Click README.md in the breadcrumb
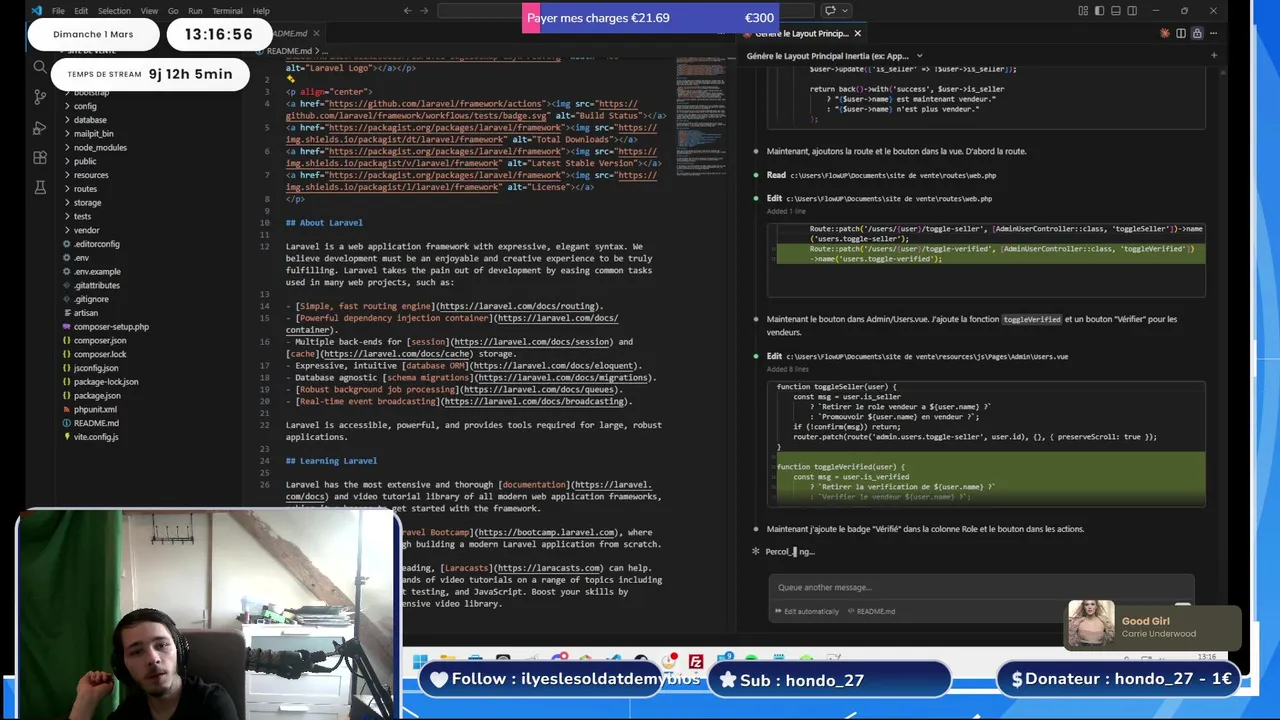 [x=288, y=51]
